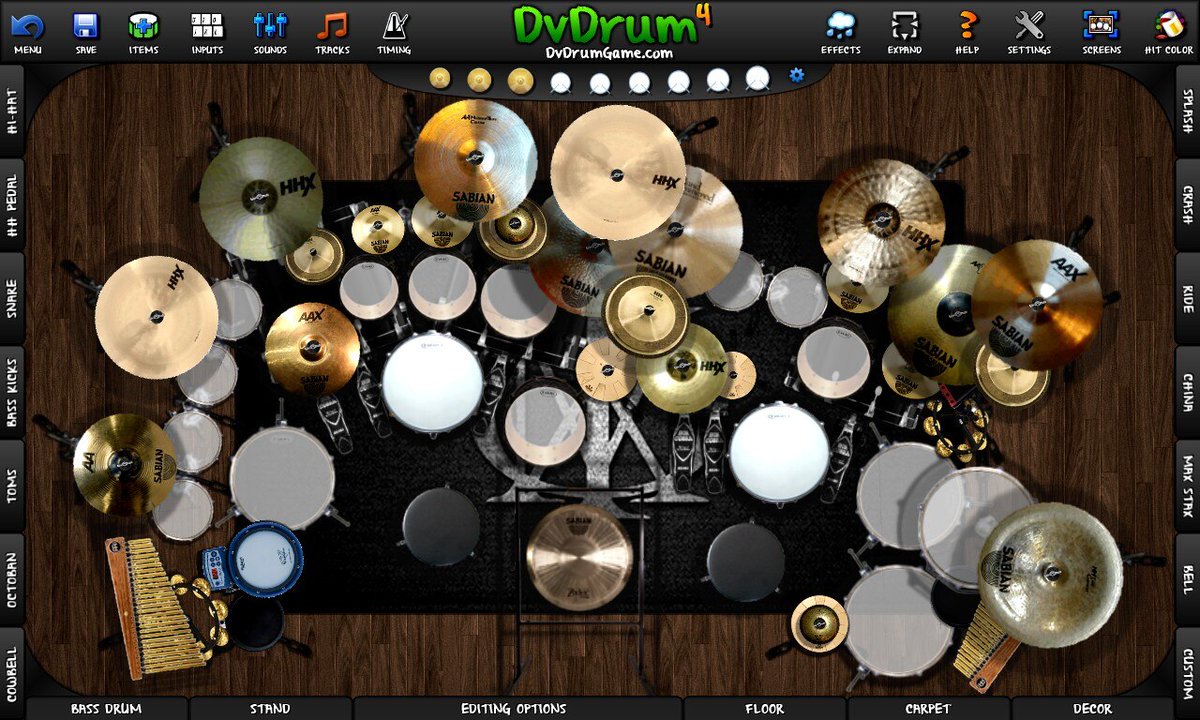Open the Timing metronome tool
The height and width of the screenshot is (720, 1200).
(x=394, y=28)
